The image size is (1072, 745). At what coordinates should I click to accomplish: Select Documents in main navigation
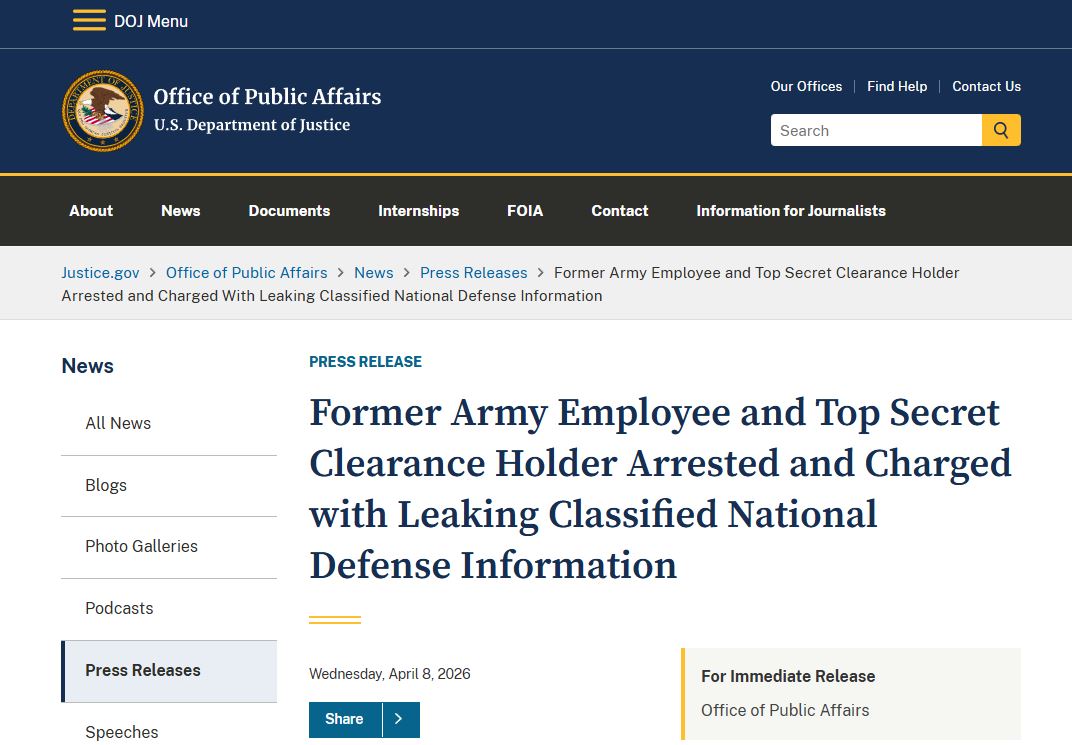pyautogui.click(x=289, y=211)
